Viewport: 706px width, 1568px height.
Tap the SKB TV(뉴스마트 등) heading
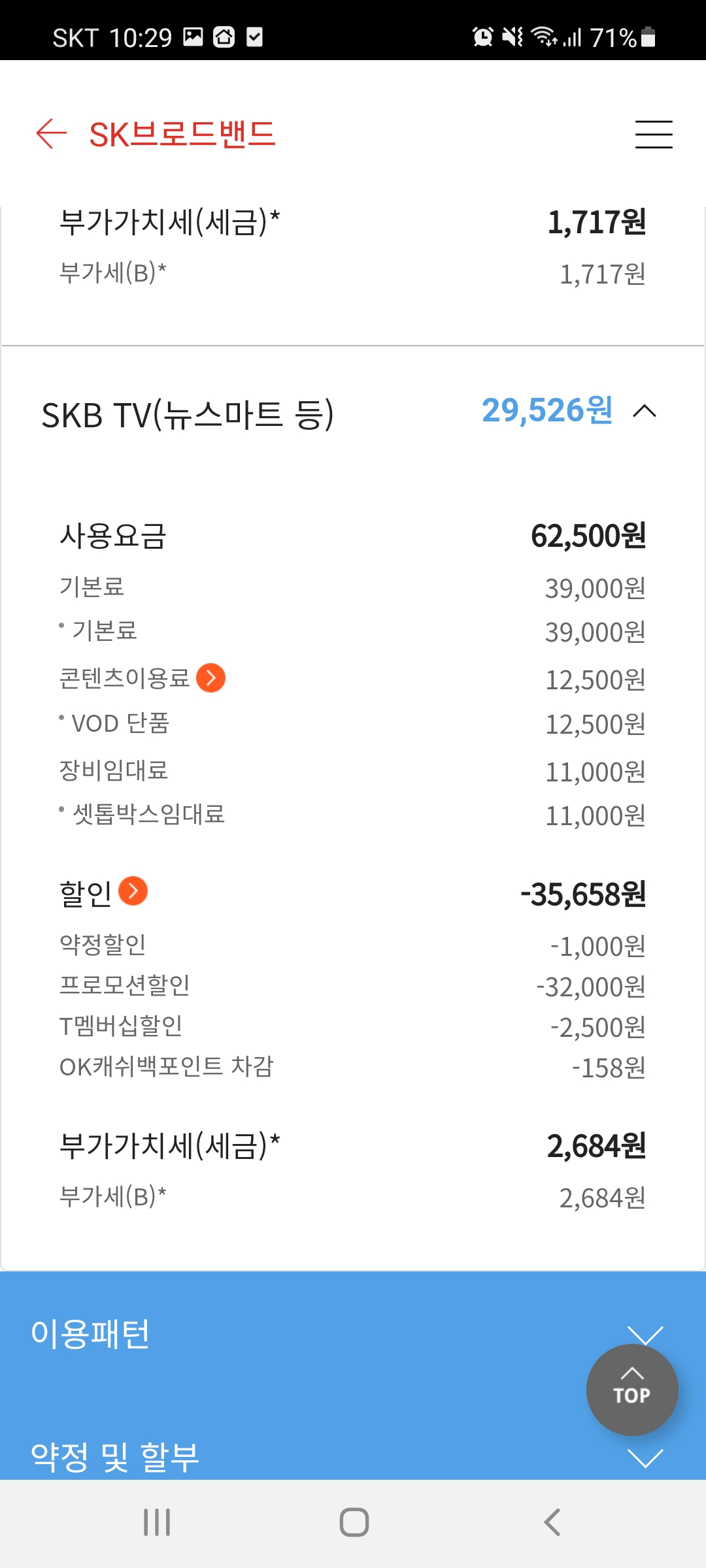(188, 415)
